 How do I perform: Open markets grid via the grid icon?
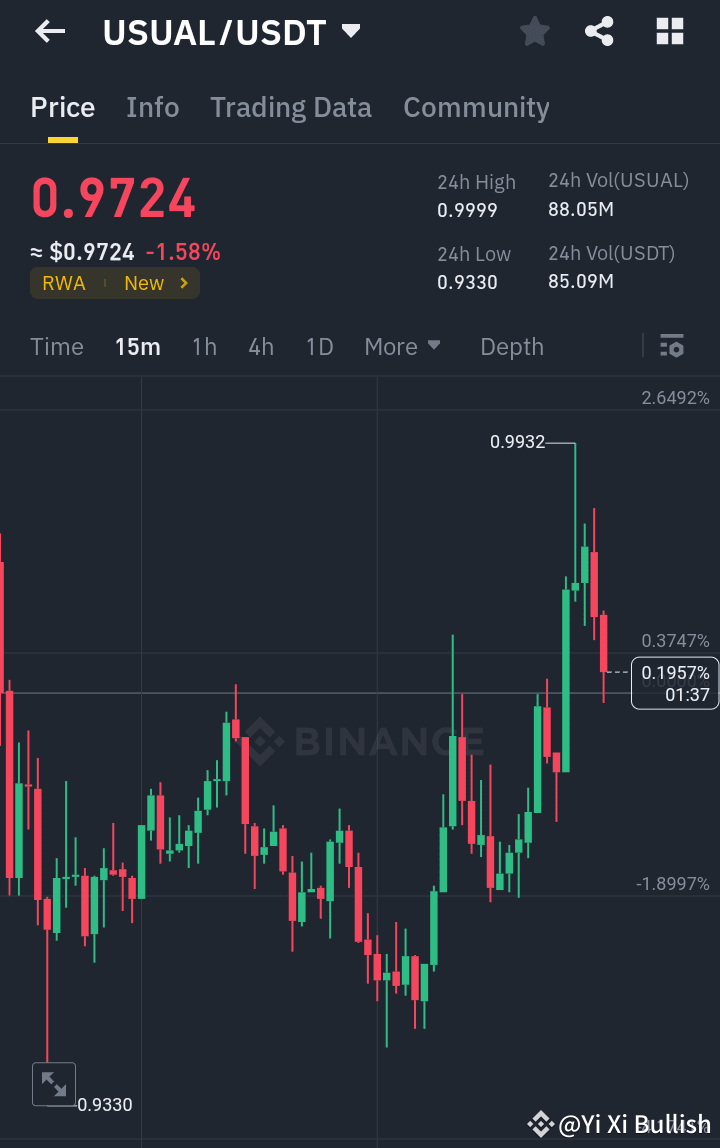[x=668, y=31]
